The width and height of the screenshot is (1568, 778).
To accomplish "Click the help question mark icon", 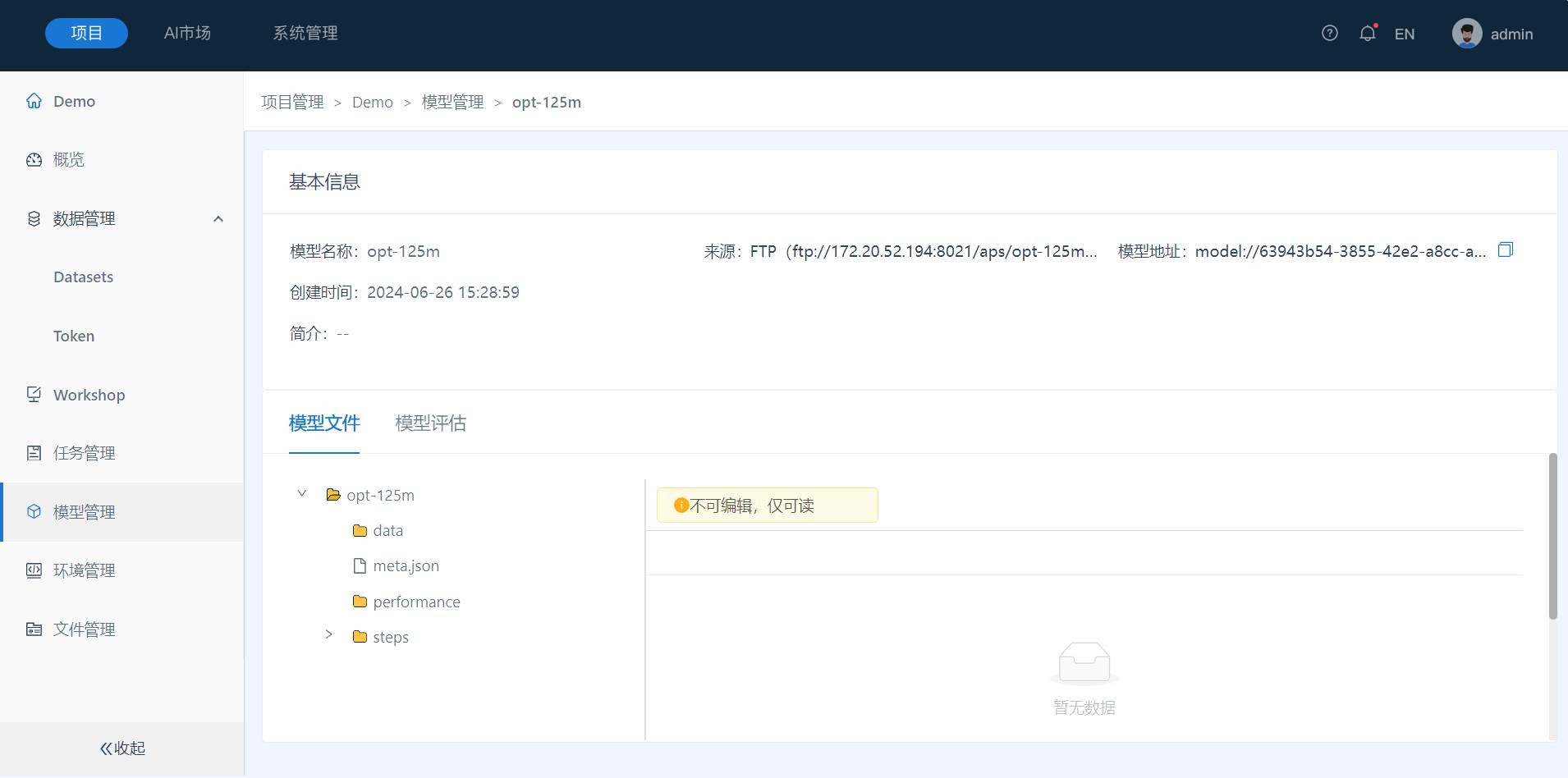I will [x=1329, y=33].
